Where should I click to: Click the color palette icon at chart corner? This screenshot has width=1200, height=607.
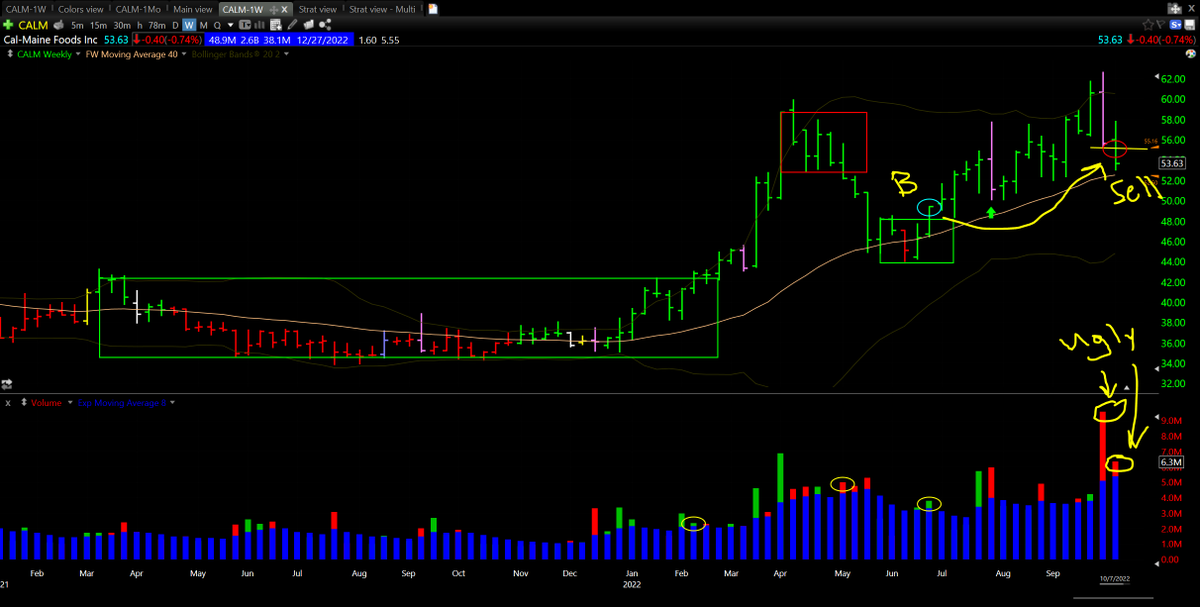point(1190,53)
